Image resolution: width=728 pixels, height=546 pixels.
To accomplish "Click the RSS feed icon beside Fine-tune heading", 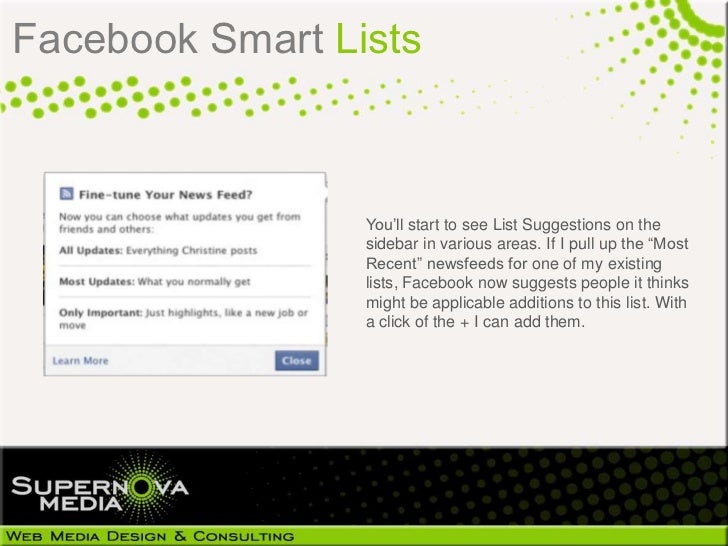I will coord(66,194).
